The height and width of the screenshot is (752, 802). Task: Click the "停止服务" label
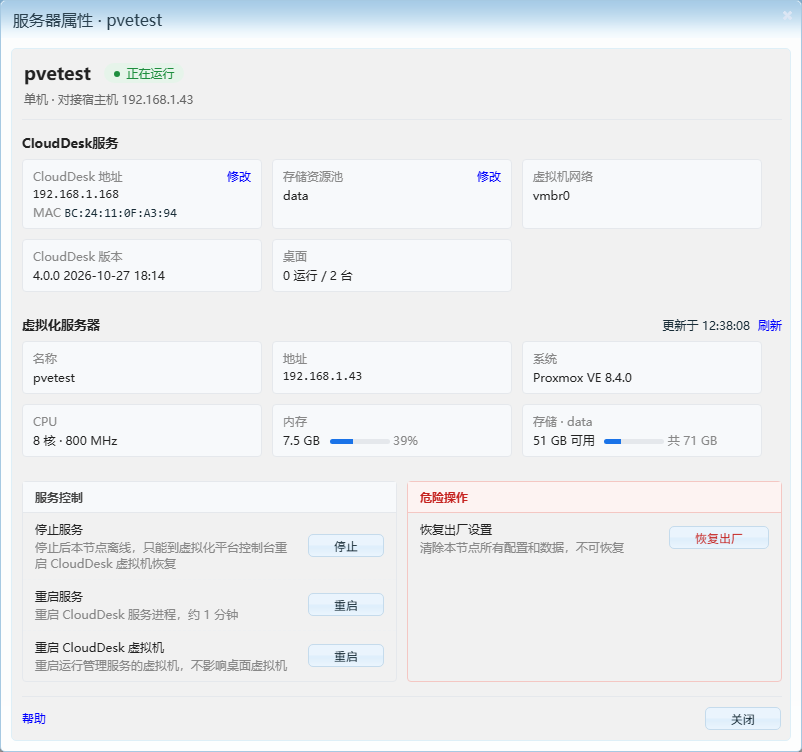[59, 529]
